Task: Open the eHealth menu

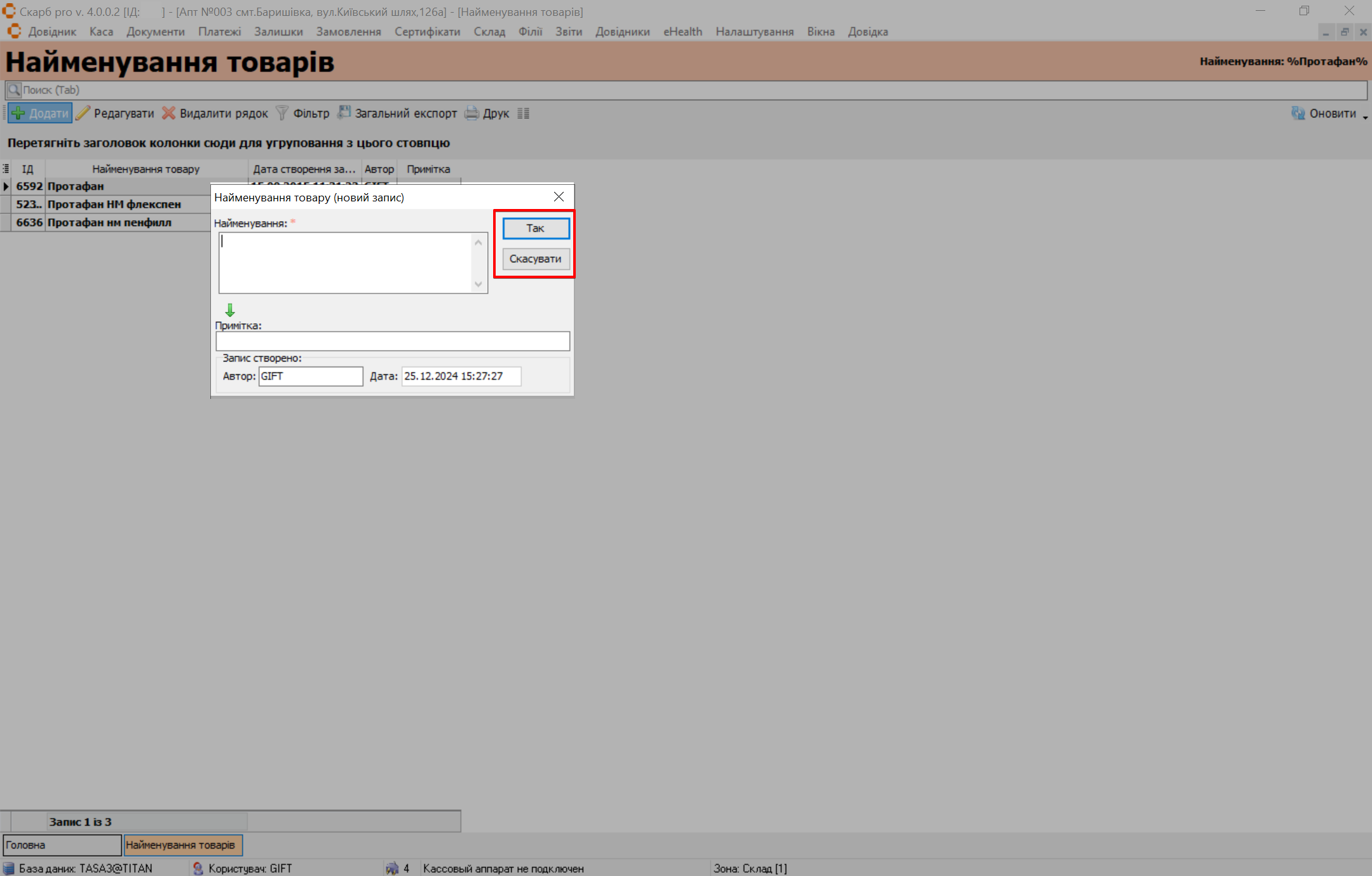Action: [x=683, y=32]
